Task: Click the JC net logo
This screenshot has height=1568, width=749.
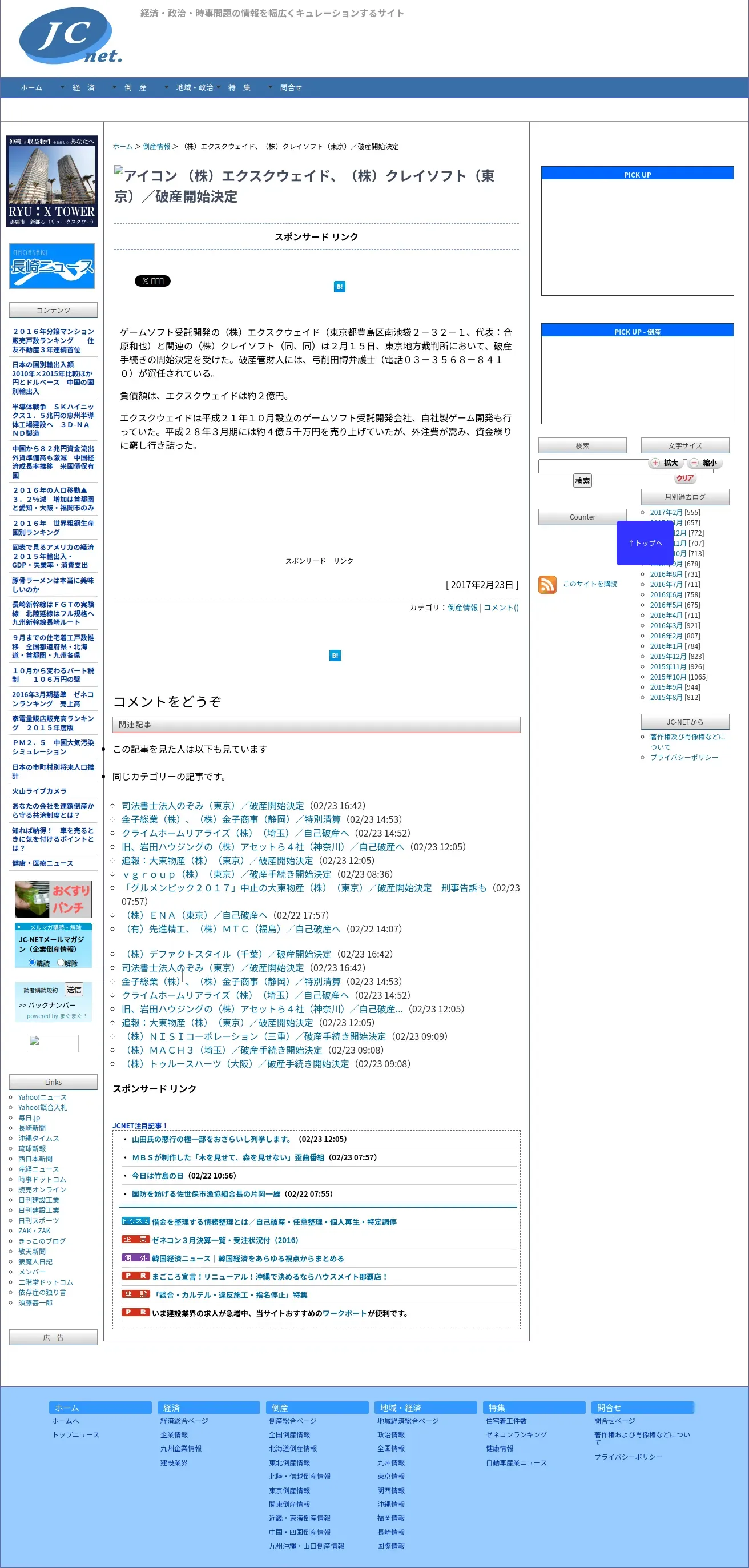Action: click(x=70, y=35)
